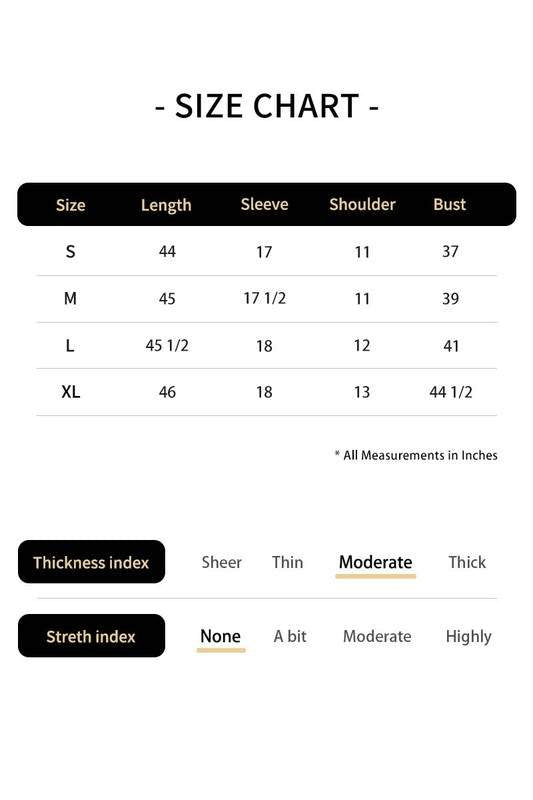Click the All Measurements in Inches note

point(416,455)
